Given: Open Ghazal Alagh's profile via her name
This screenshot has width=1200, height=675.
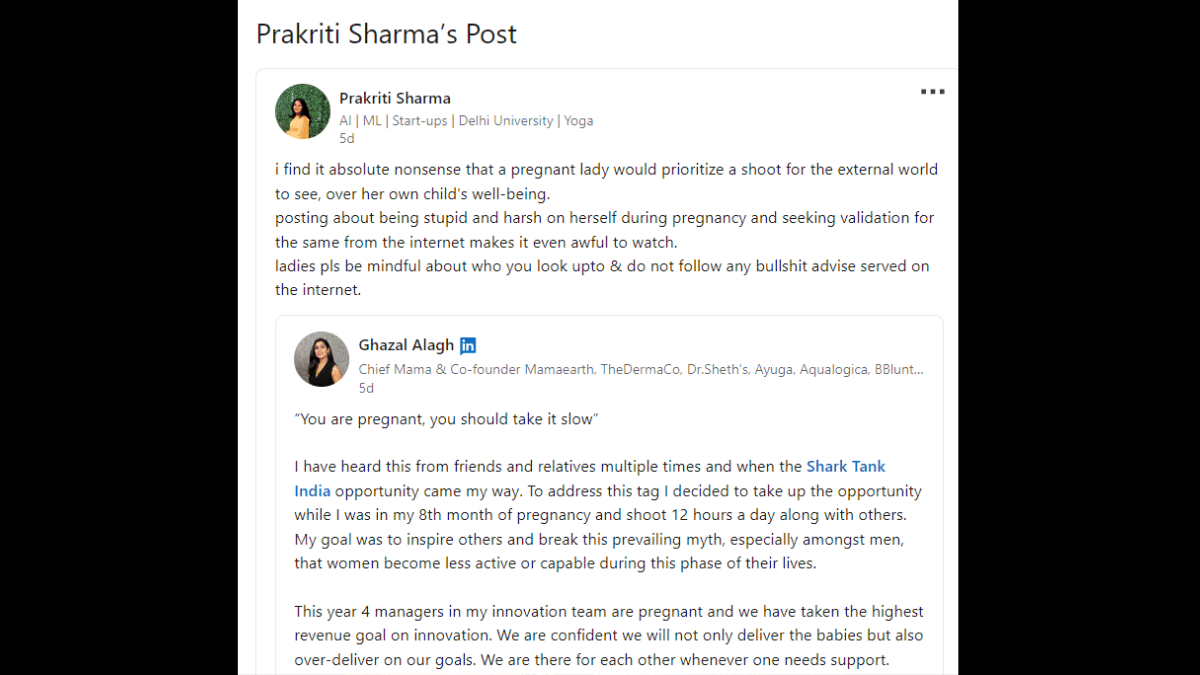Looking at the screenshot, I should click(x=406, y=345).
